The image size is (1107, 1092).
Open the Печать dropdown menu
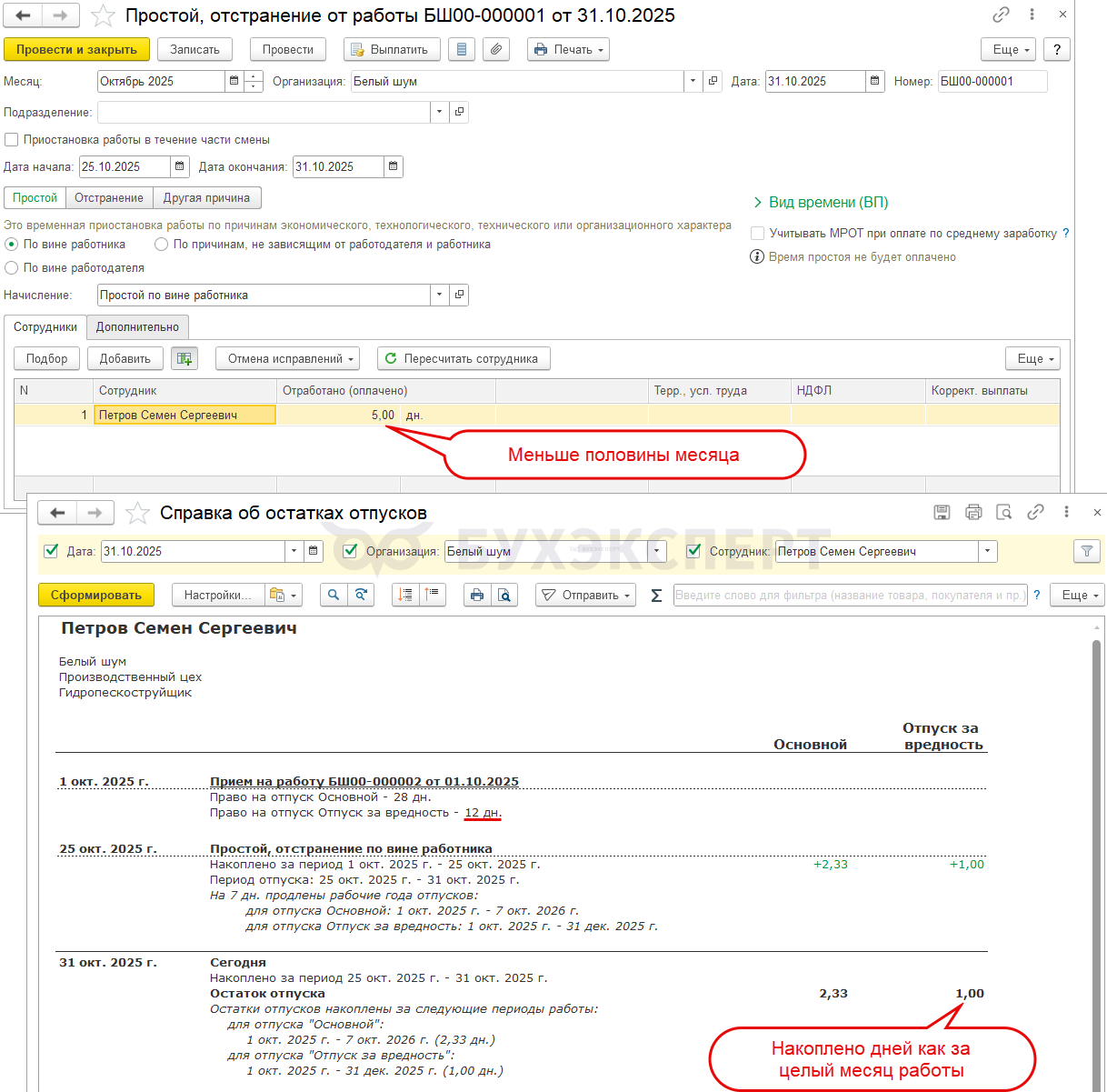click(x=568, y=50)
